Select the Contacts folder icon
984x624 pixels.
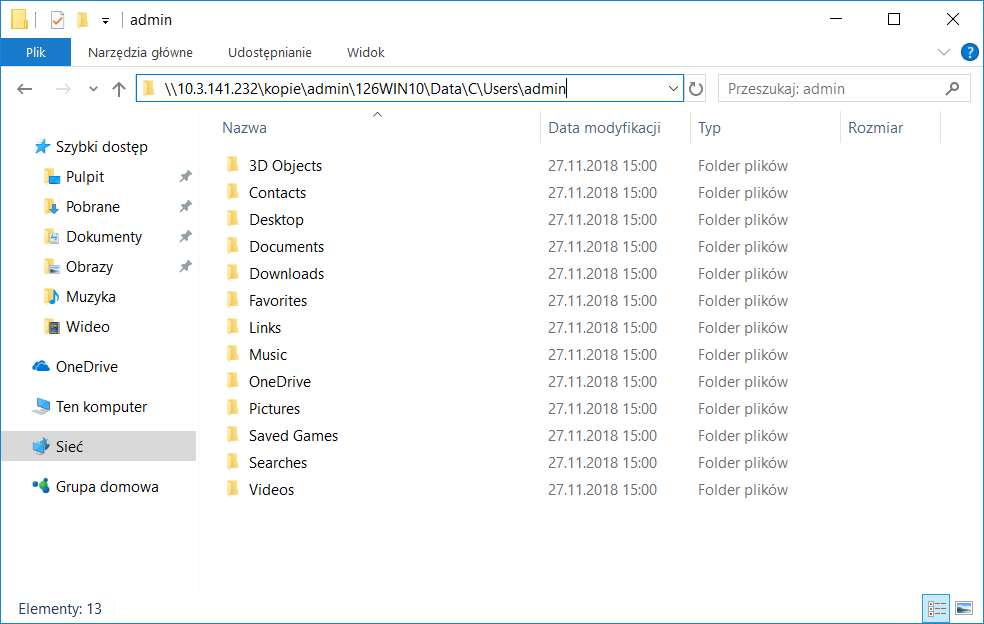tap(232, 192)
